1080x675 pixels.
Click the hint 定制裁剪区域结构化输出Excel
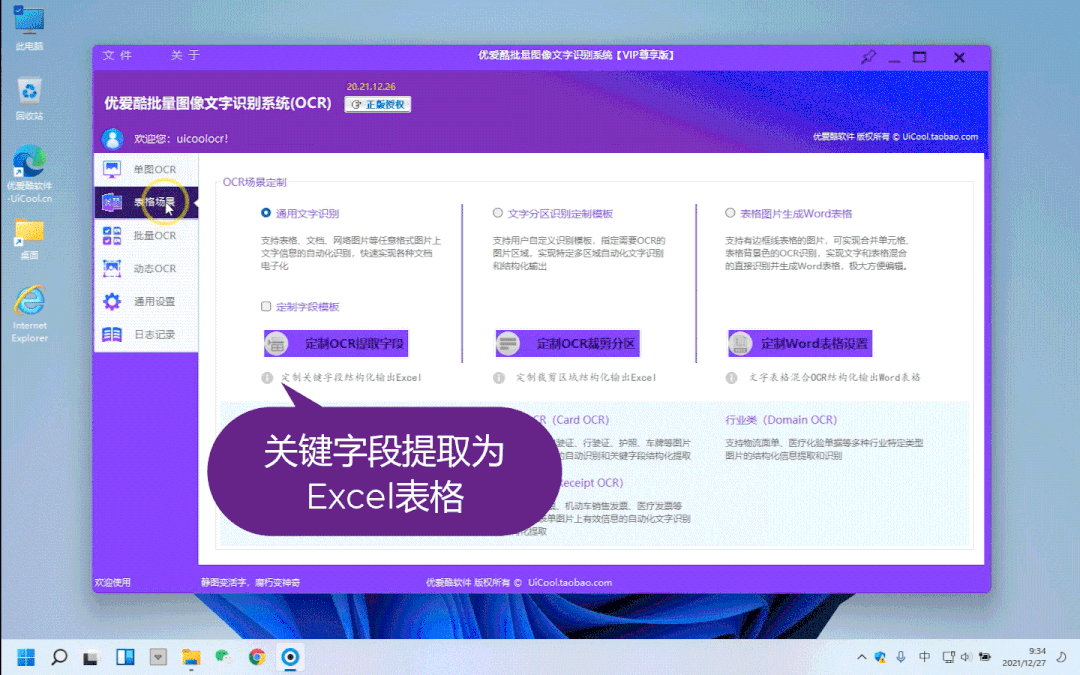click(586, 377)
